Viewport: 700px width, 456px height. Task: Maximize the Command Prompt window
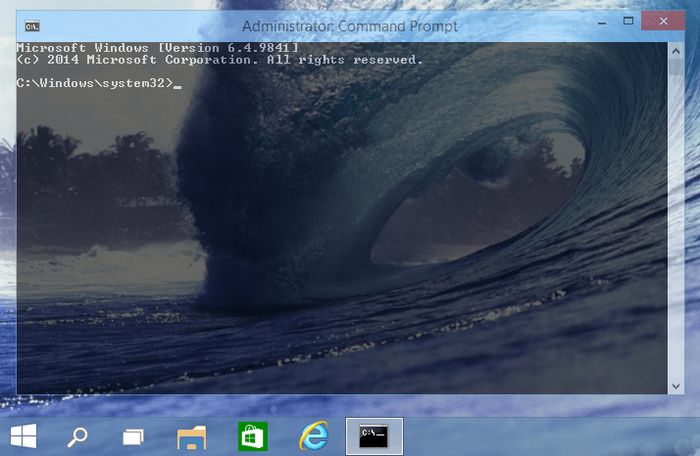pyautogui.click(x=628, y=21)
